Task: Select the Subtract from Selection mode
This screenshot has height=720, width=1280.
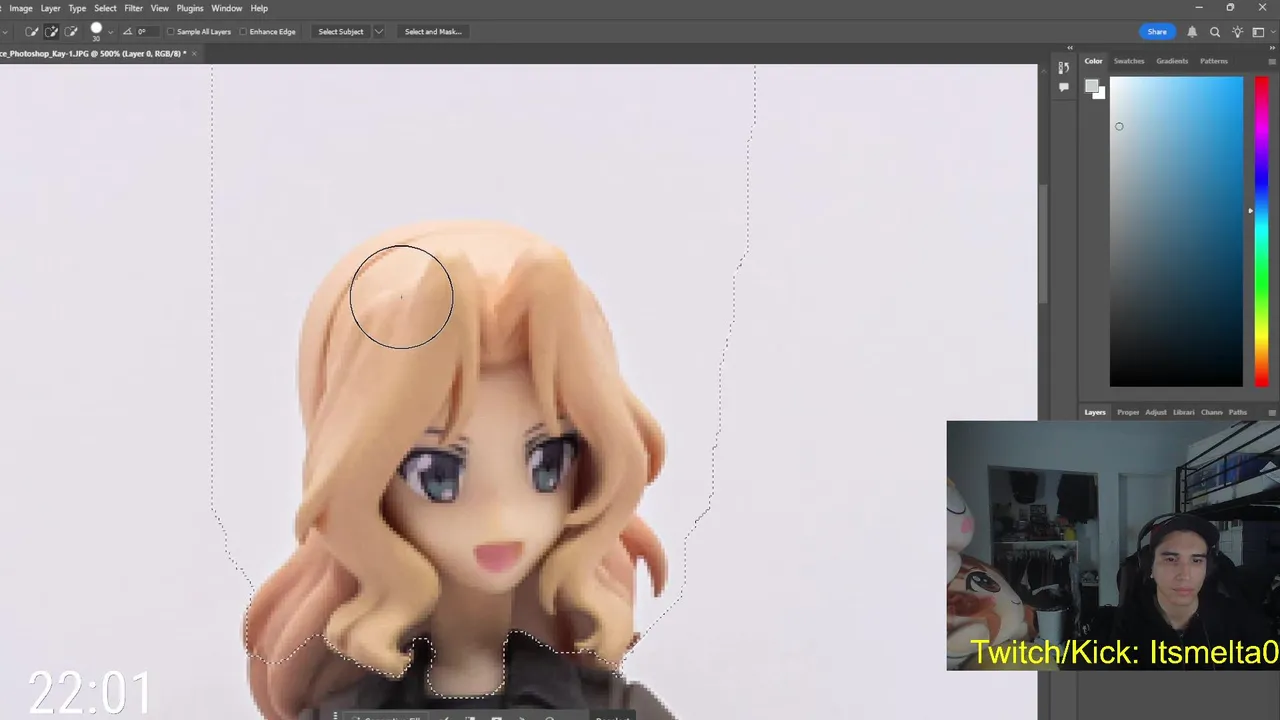Action: point(70,32)
